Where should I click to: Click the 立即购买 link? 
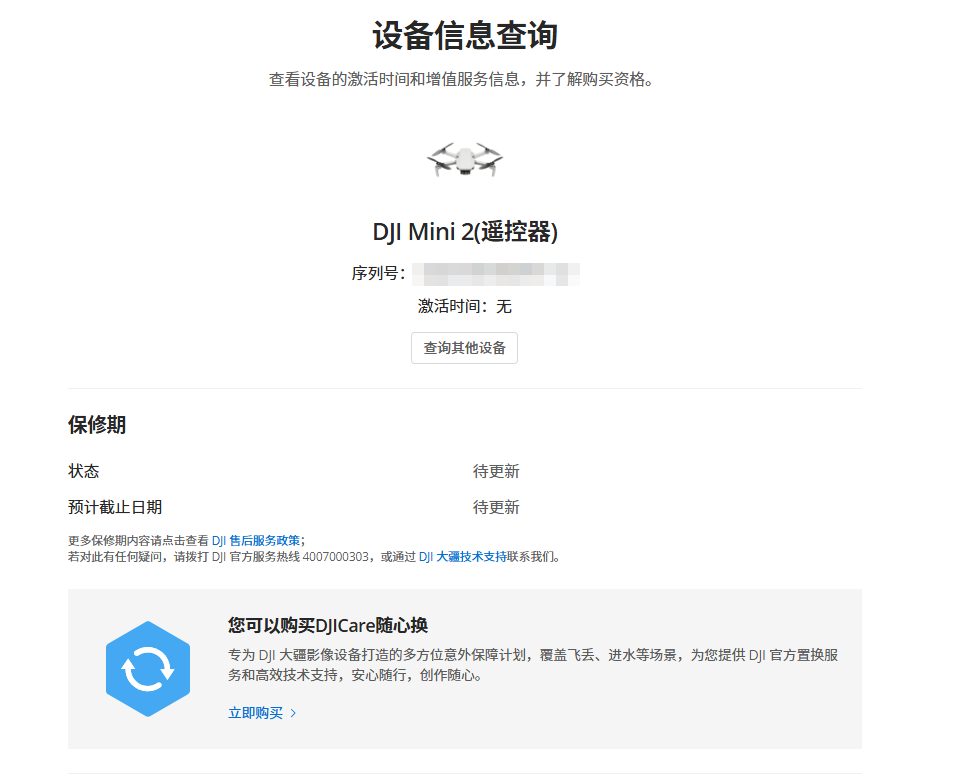pyautogui.click(x=256, y=713)
